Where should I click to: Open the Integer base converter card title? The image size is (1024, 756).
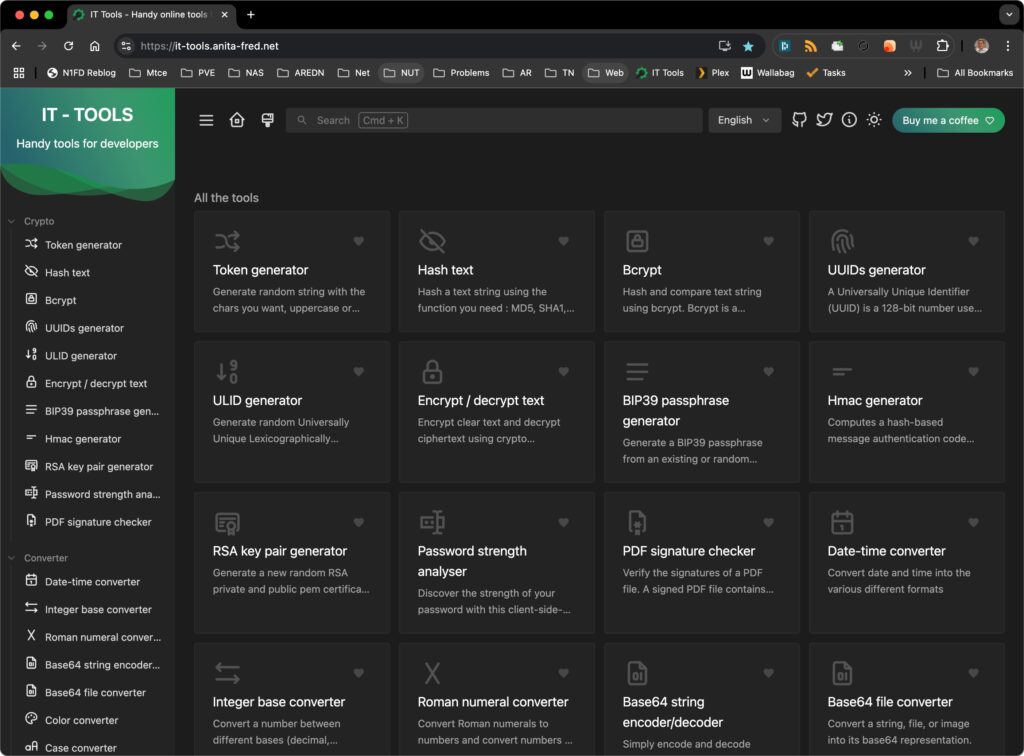click(x=279, y=702)
